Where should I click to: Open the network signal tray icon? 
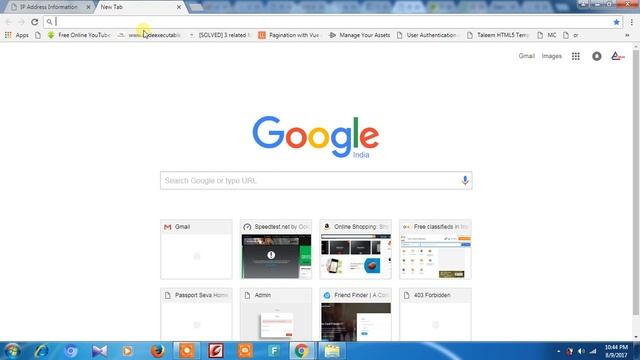[593, 351]
